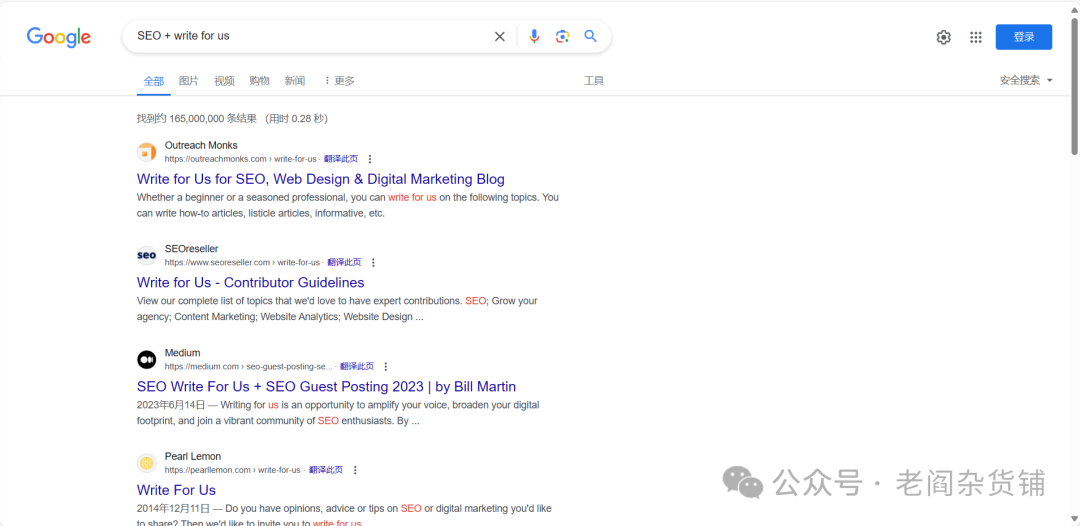Open the 安全搜索 dropdown
The width and height of the screenshot is (1080, 526).
[1026, 81]
